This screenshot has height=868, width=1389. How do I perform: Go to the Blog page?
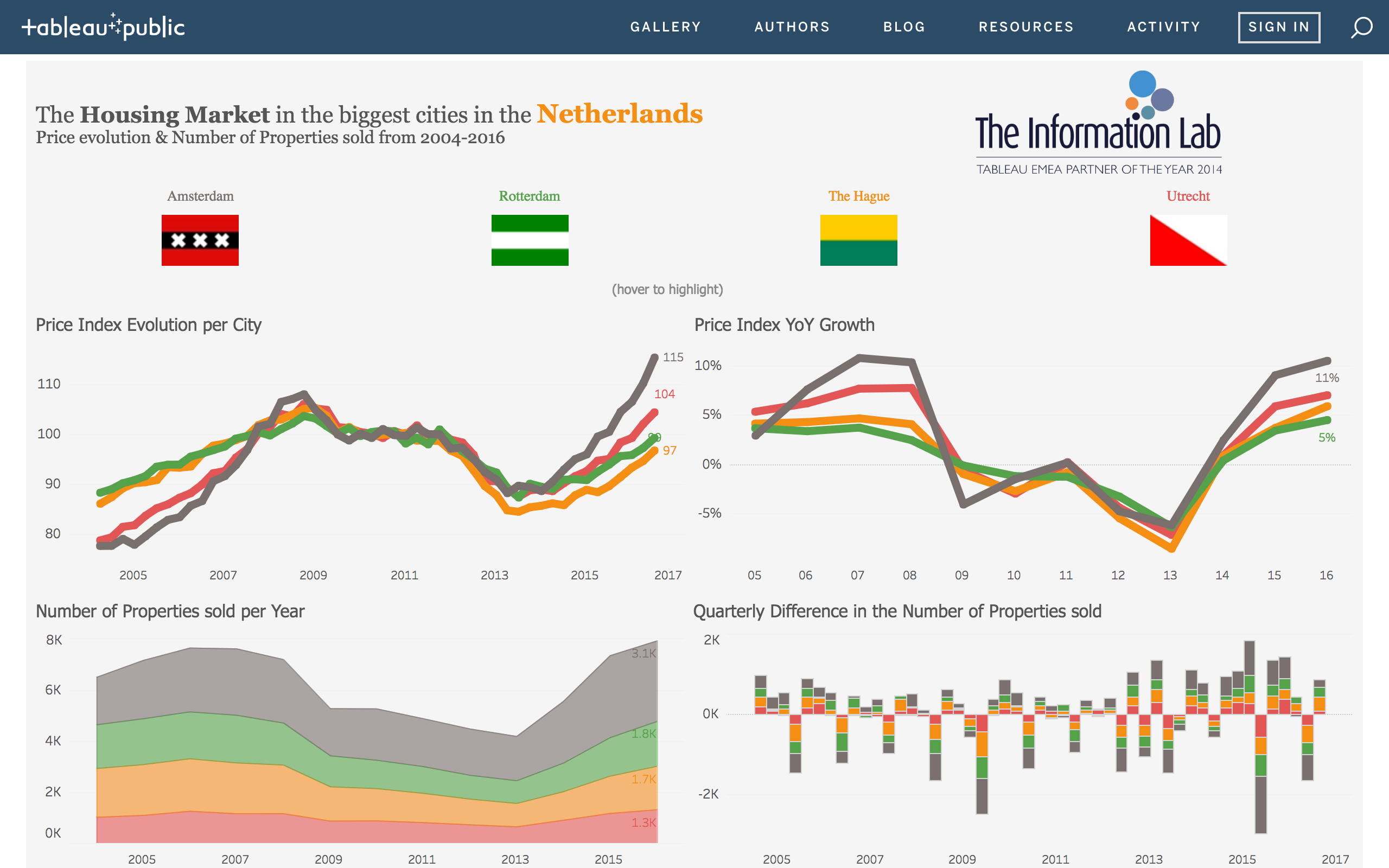click(904, 27)
